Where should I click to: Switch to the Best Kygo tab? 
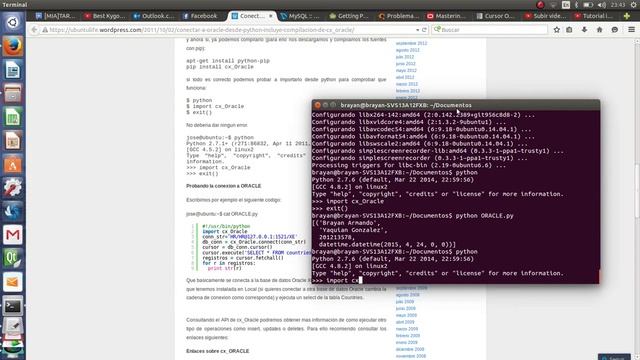pyautogui.click(x=105, y=16)
